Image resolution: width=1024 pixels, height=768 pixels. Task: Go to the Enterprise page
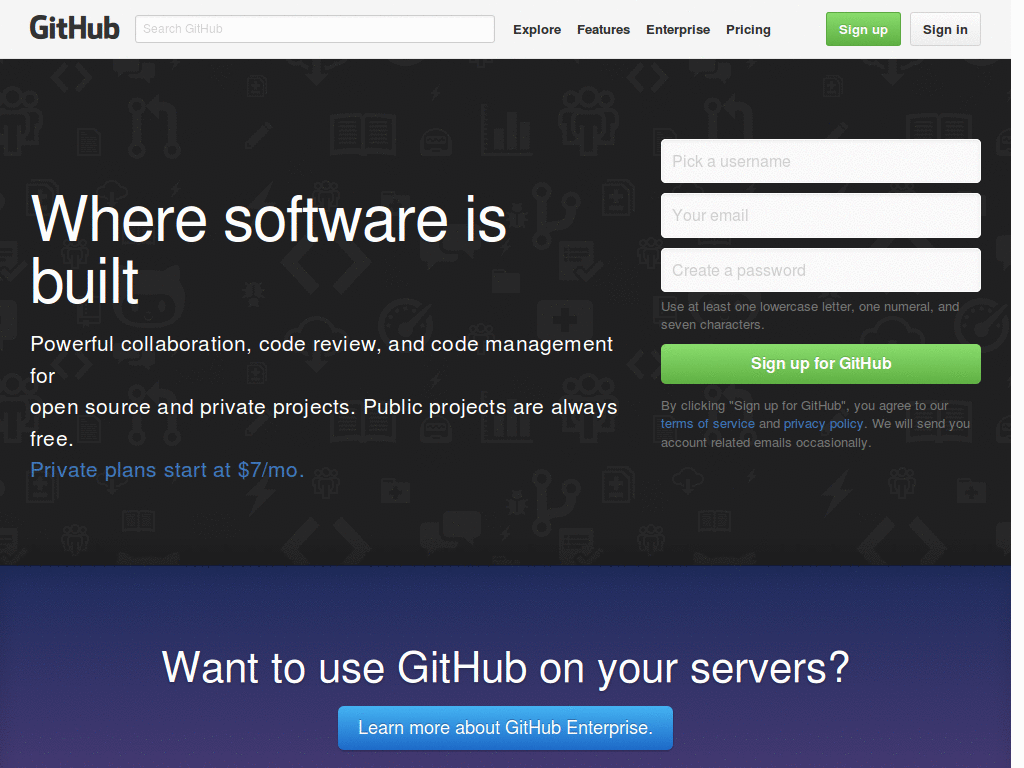678,30
